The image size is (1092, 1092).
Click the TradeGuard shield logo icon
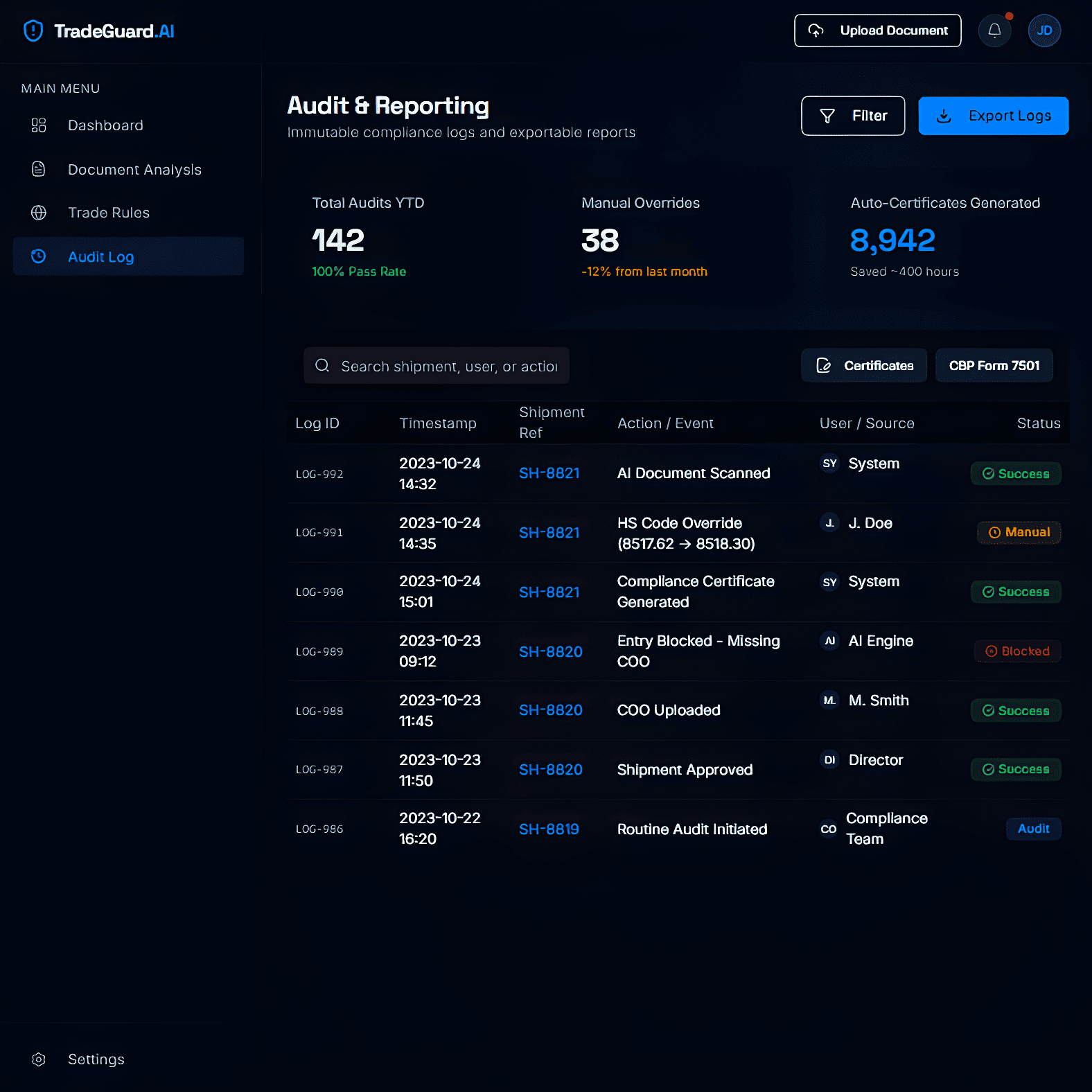pyautogui.click(x=33, y=30)
